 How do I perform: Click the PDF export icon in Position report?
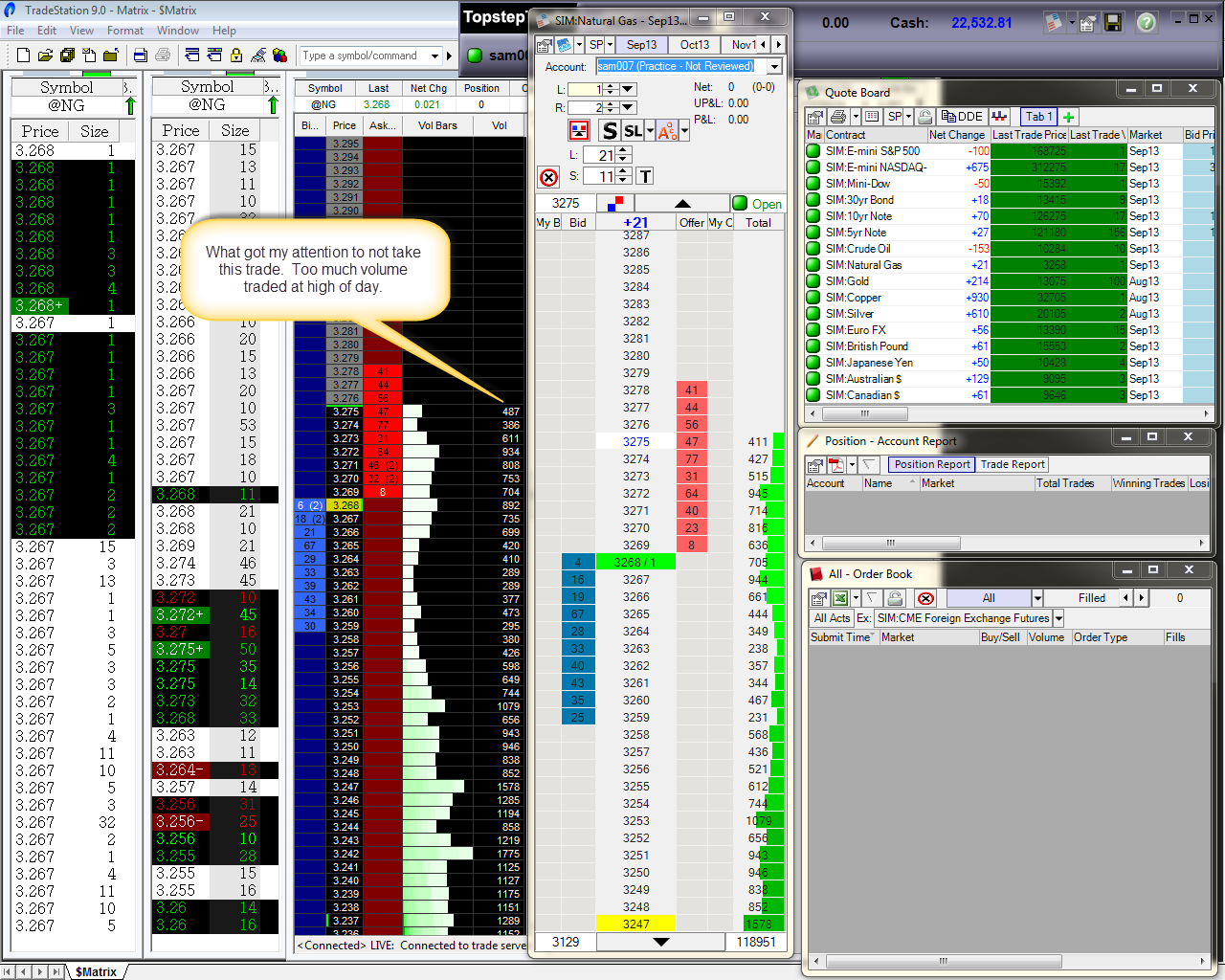836,465
